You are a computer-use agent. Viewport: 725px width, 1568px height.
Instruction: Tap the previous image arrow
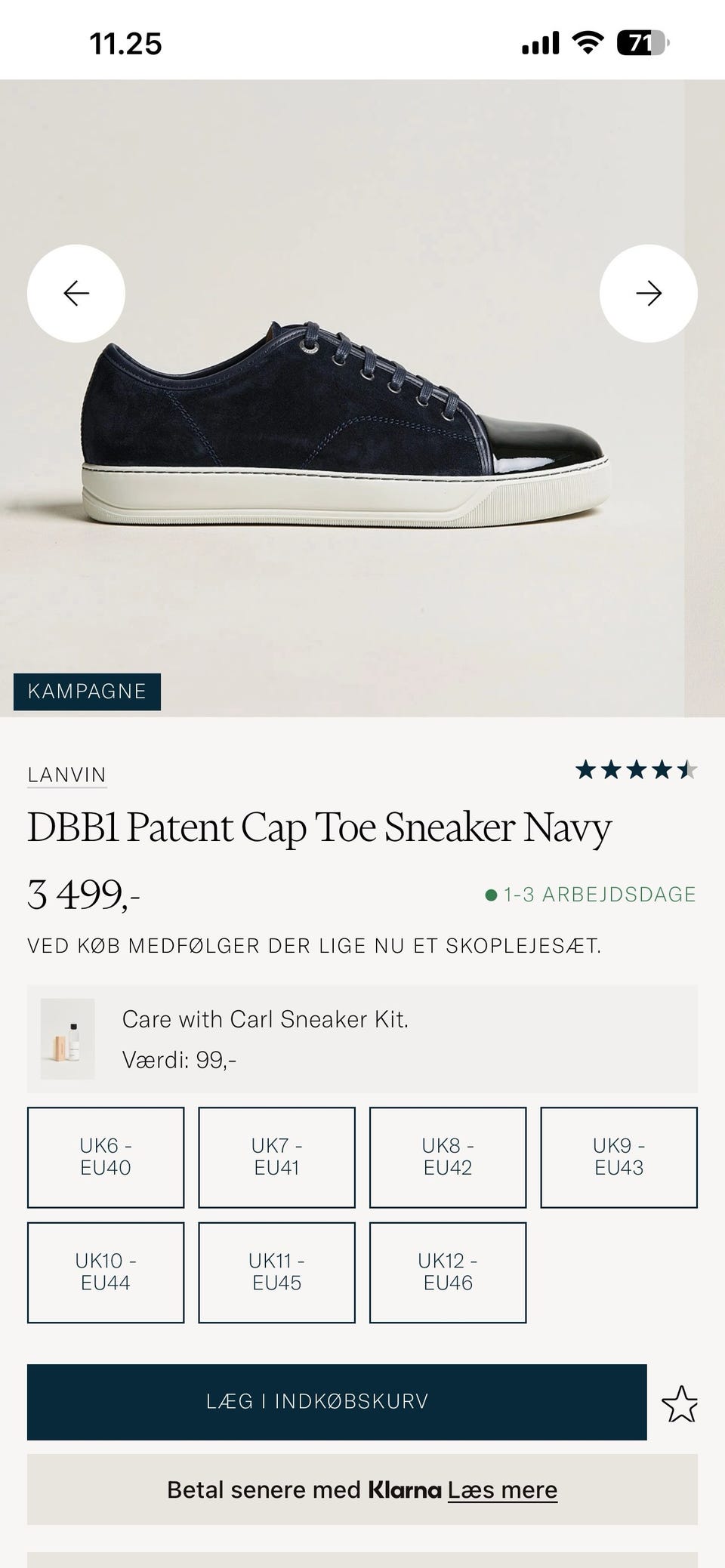click(x=76, y=293)
